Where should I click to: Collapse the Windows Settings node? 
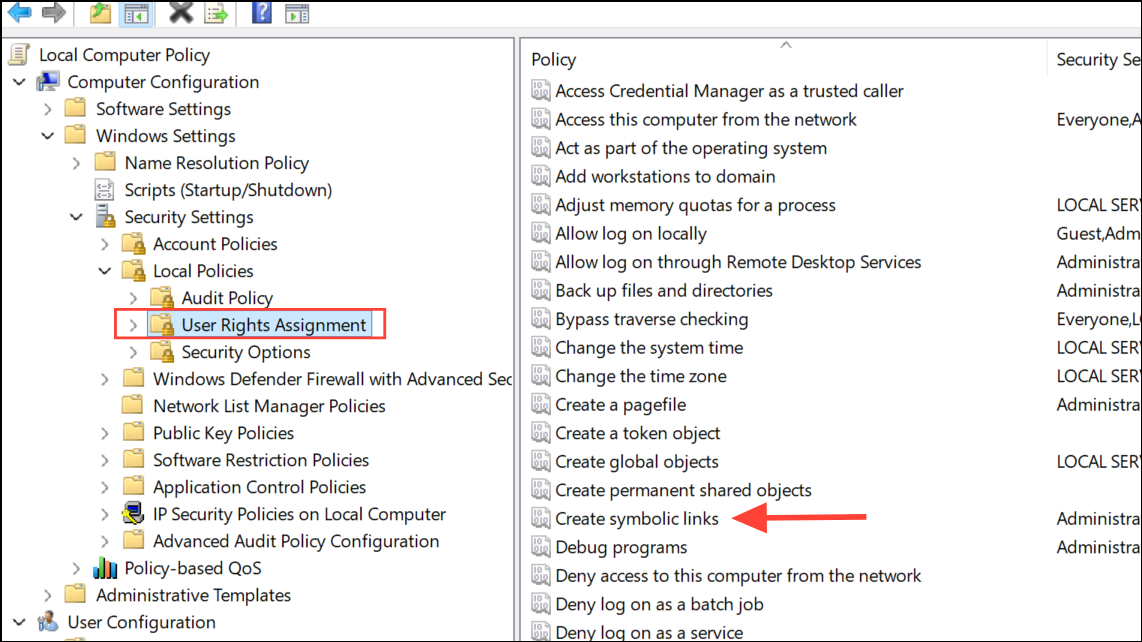point(48,136)
